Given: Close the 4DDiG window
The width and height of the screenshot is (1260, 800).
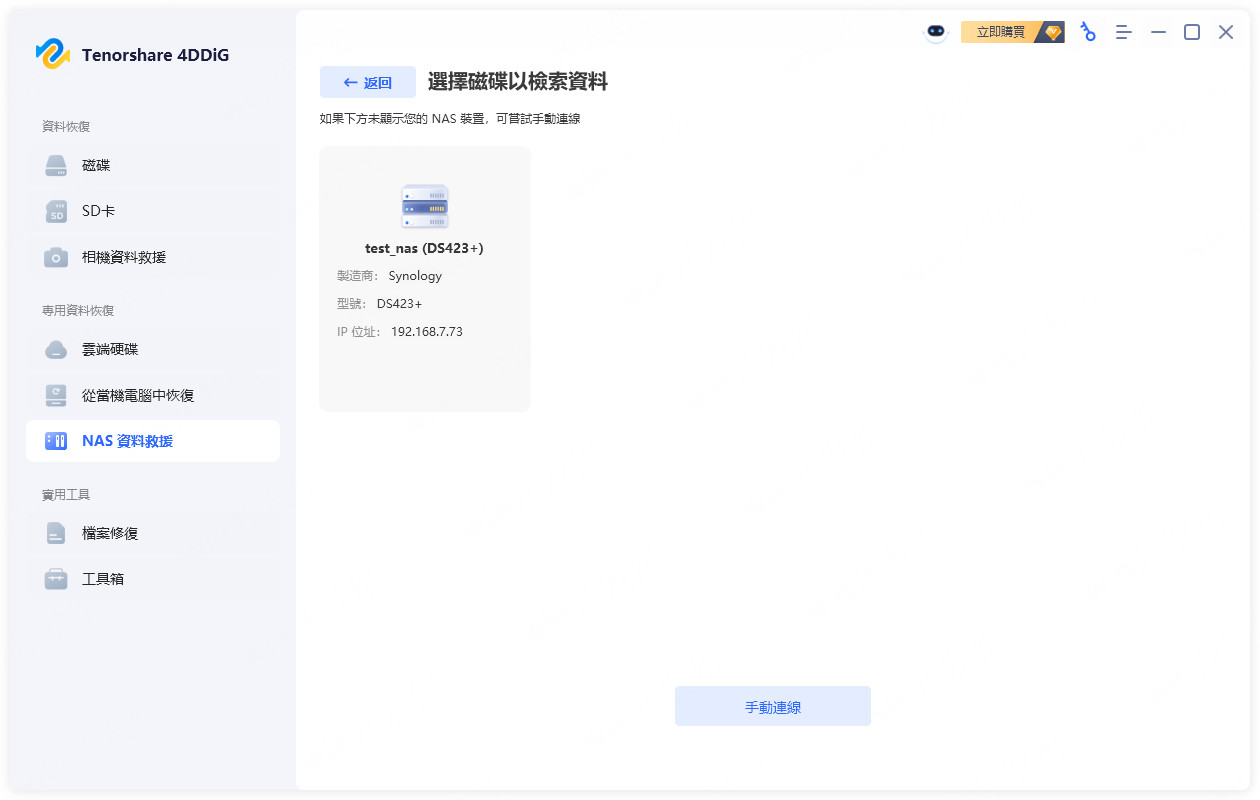Looking at the screenshot, I should [1226, 32].
